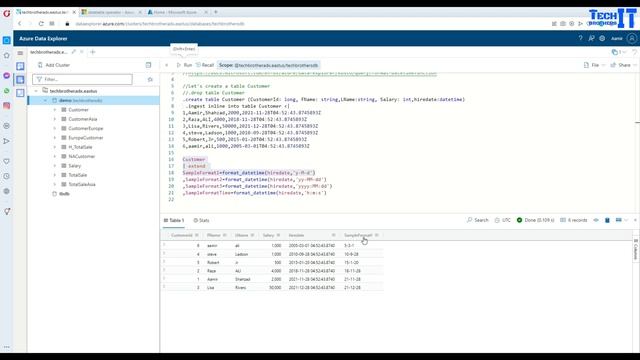Expand the H_TotalSale table node

(x=55, y=147)
